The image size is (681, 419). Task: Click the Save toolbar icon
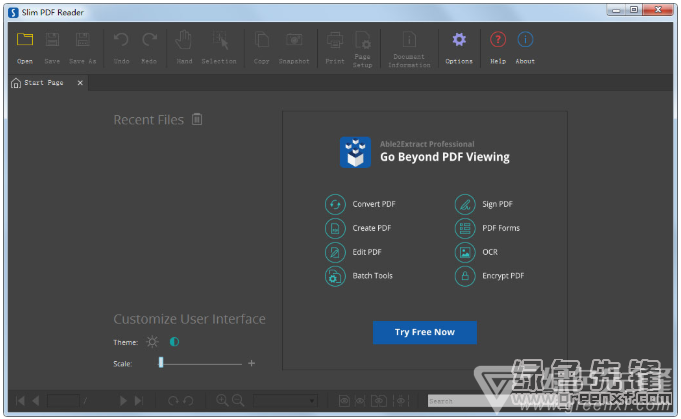click(x=52, y=40)
